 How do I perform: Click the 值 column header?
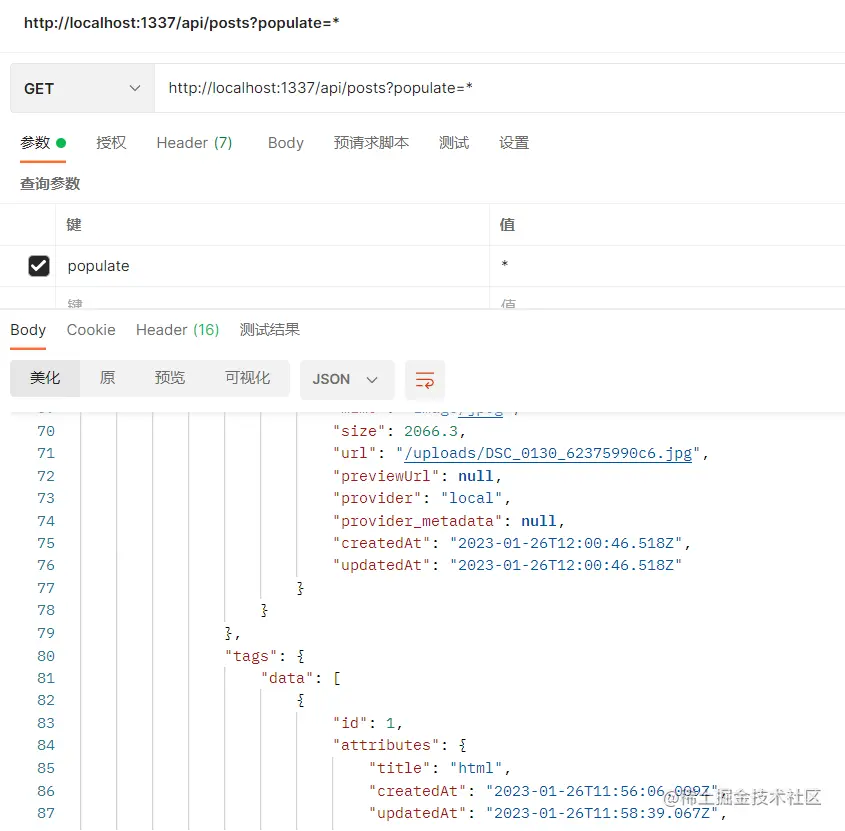pos(507,225)
